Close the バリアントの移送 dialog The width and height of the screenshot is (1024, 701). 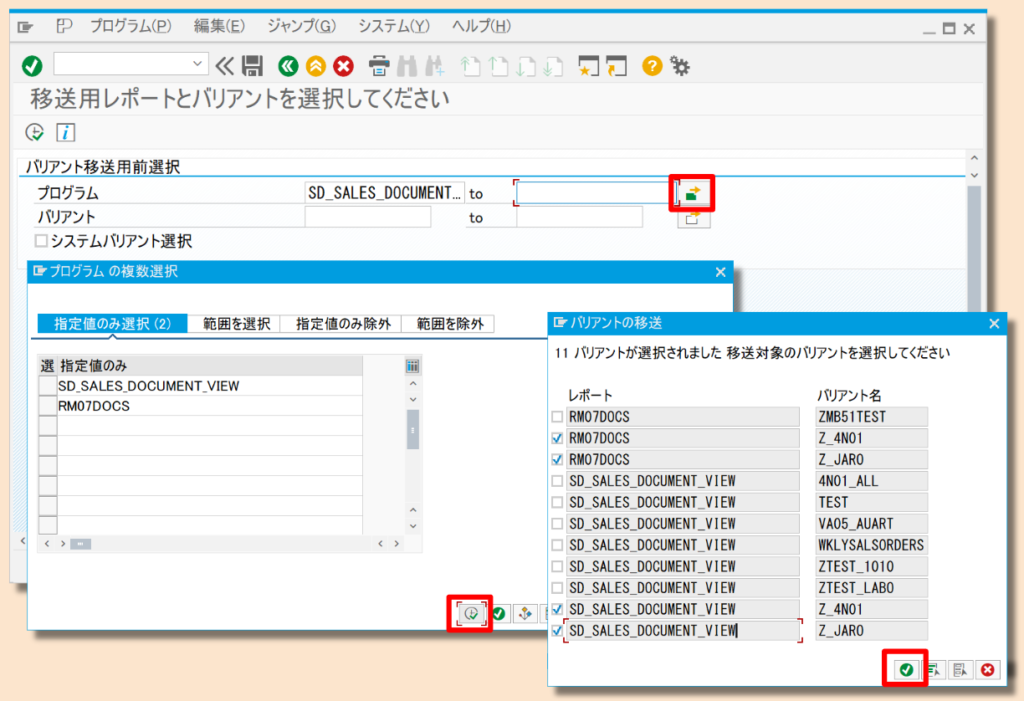click(994, 323)
